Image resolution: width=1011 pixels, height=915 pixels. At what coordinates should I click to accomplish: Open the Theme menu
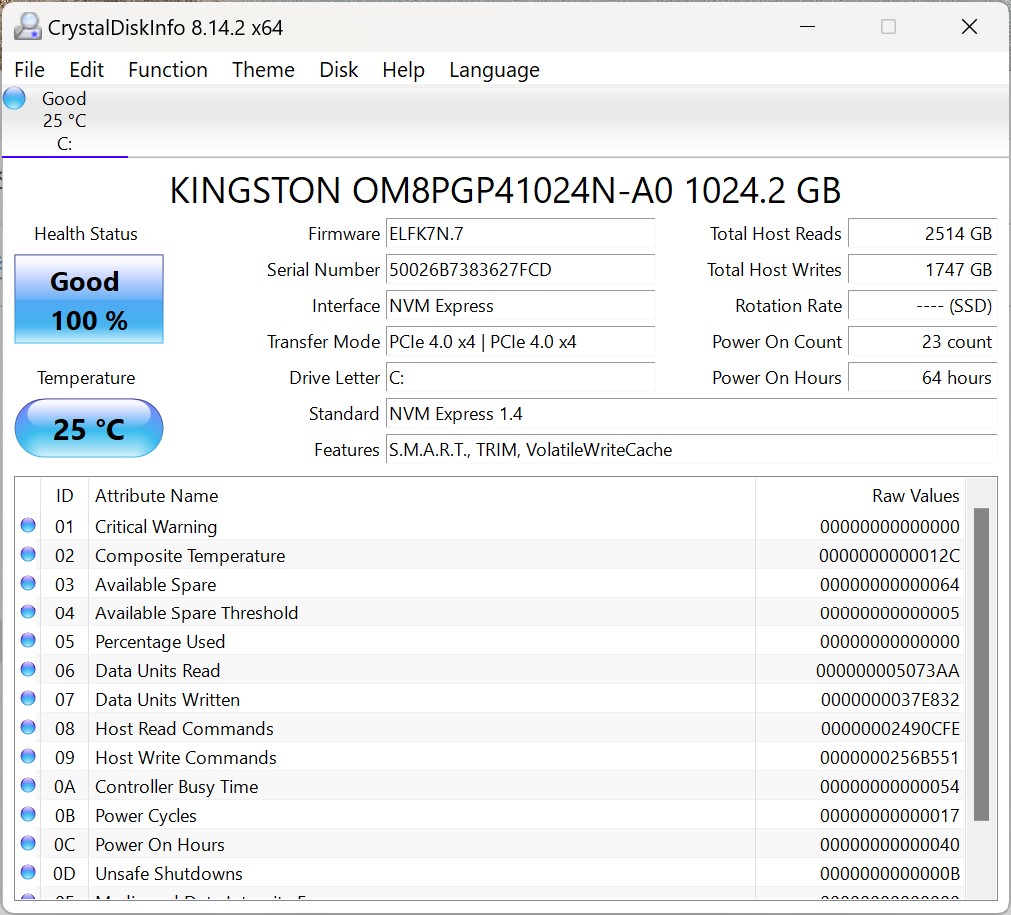click(263, 70)
